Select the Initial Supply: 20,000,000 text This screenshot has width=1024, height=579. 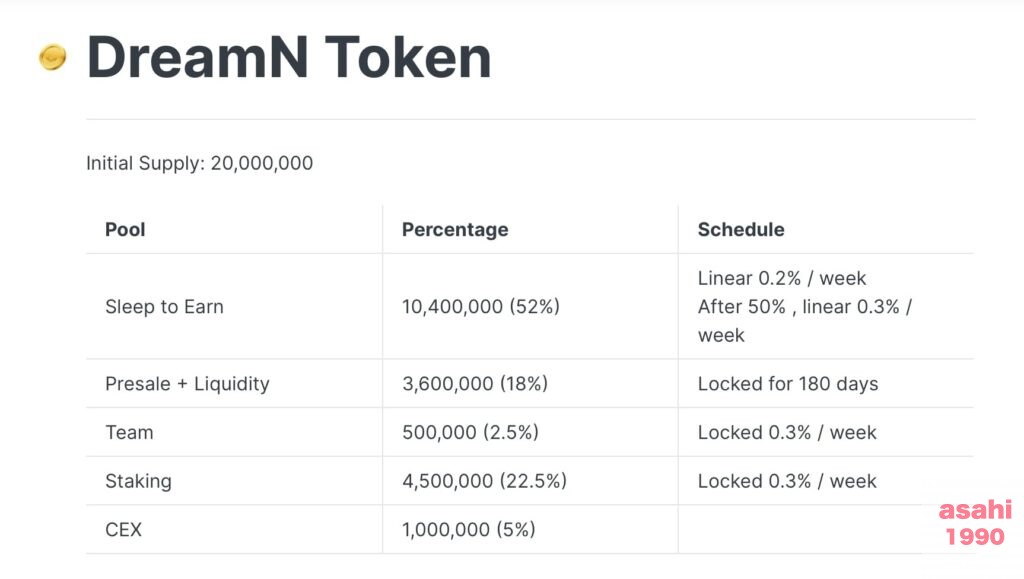click(x=199, y=163)
